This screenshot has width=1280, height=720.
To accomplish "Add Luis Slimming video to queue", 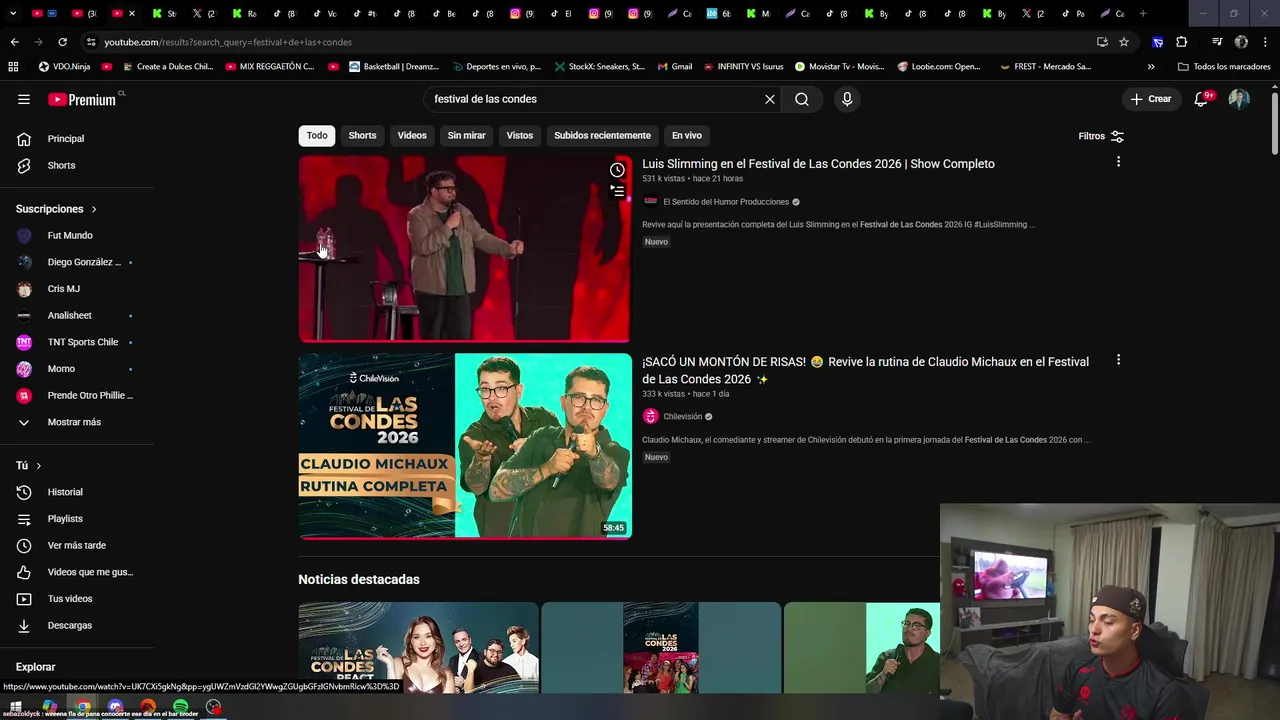I will (x=617, y=191).
